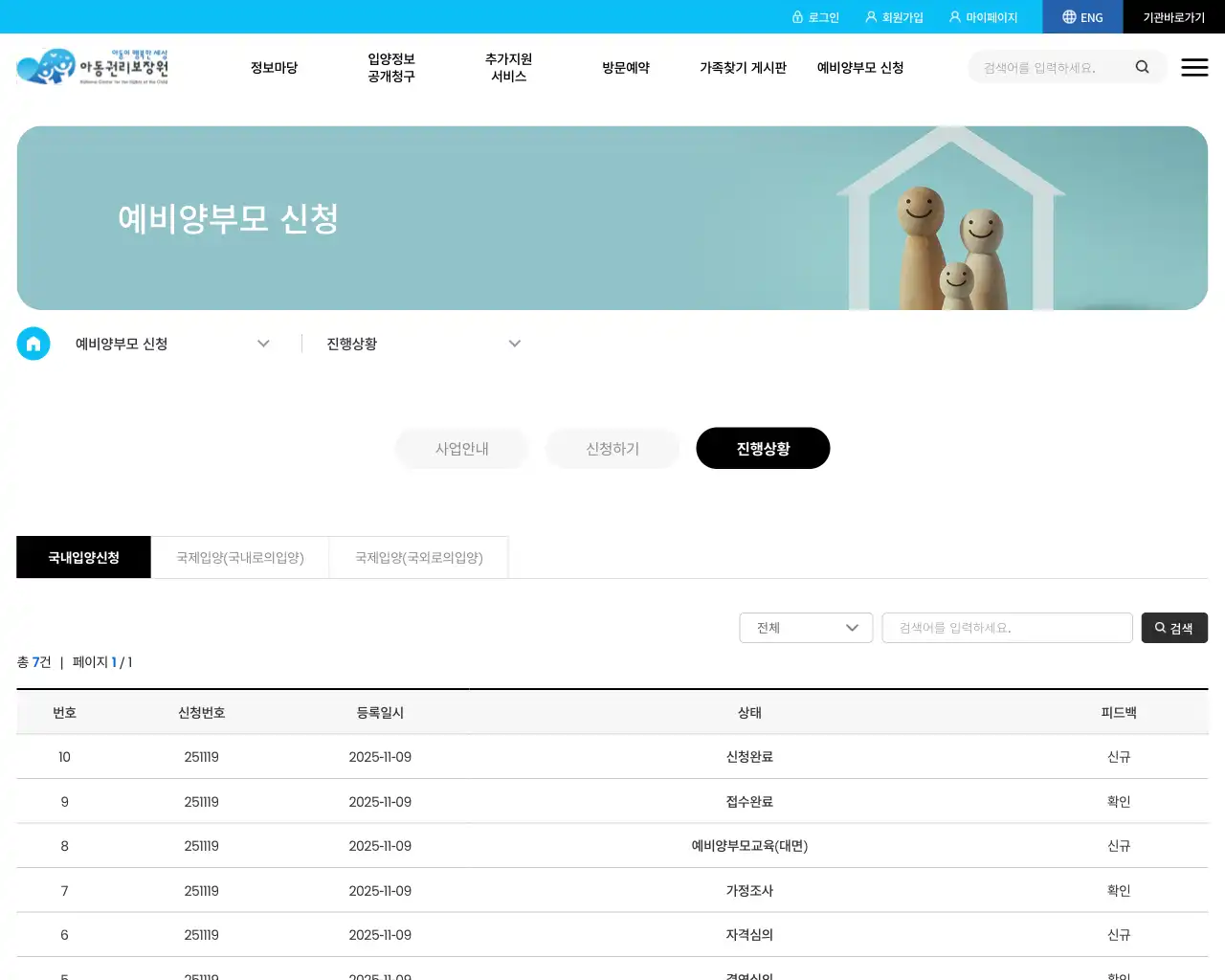Click the 신청하기 pill button
The image size is (1225, 980).
[x=612, y=448]
